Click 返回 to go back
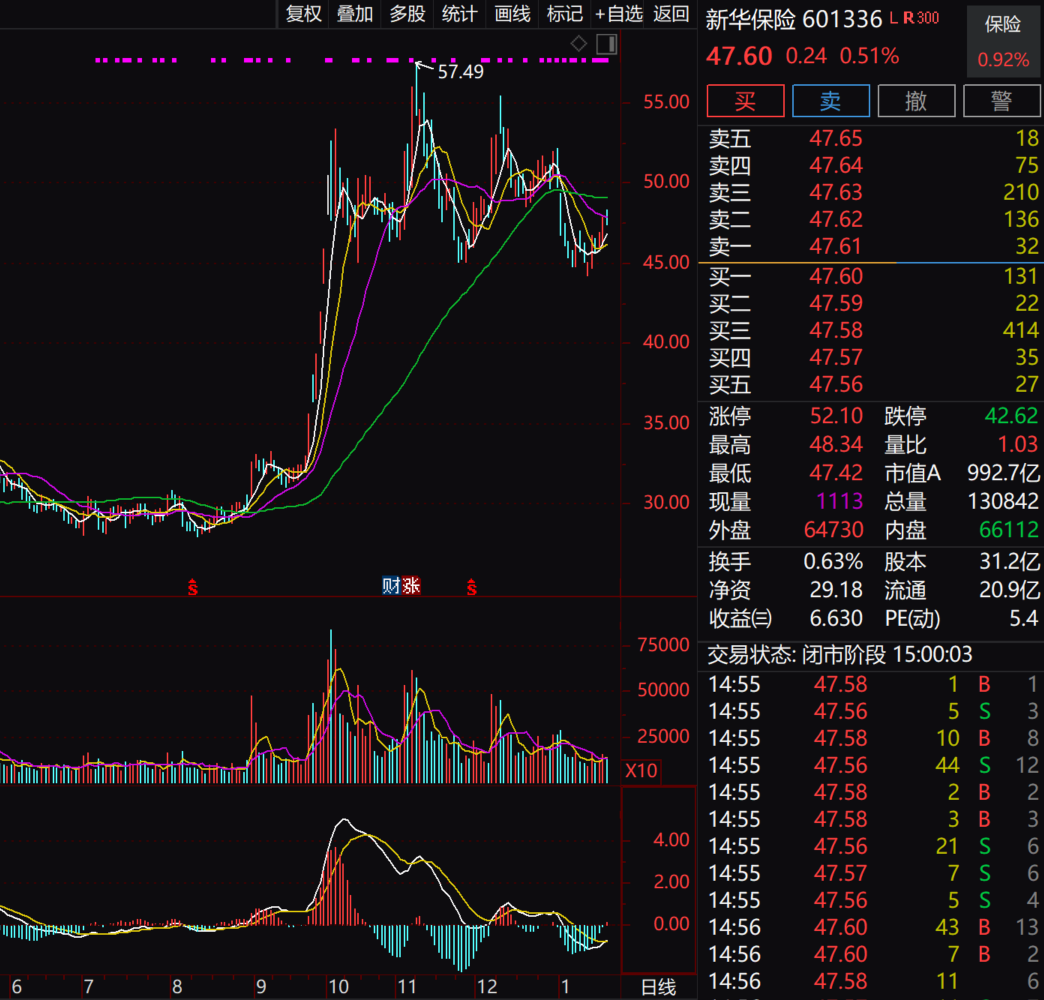 click(670, 15)
